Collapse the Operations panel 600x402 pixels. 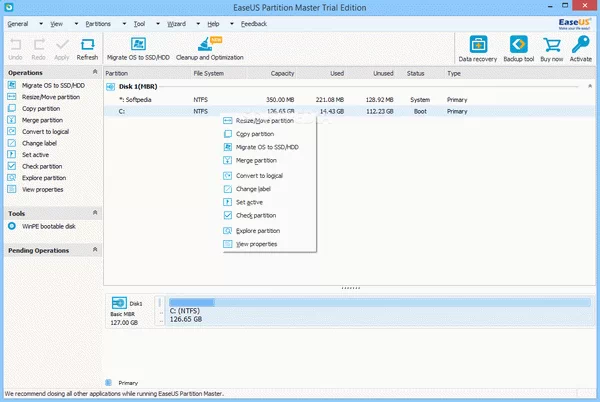pos(95,72)
